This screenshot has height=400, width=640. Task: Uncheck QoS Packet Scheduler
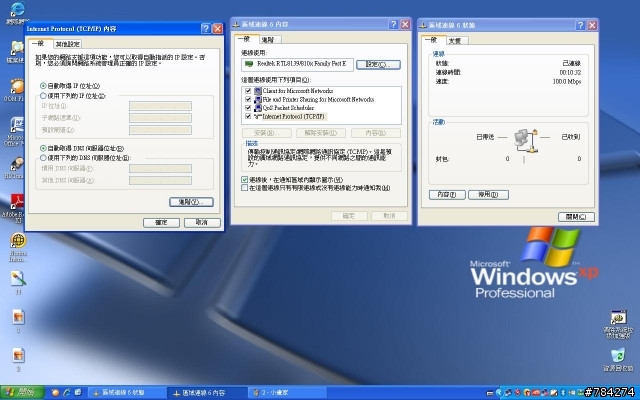pos(248,108)
